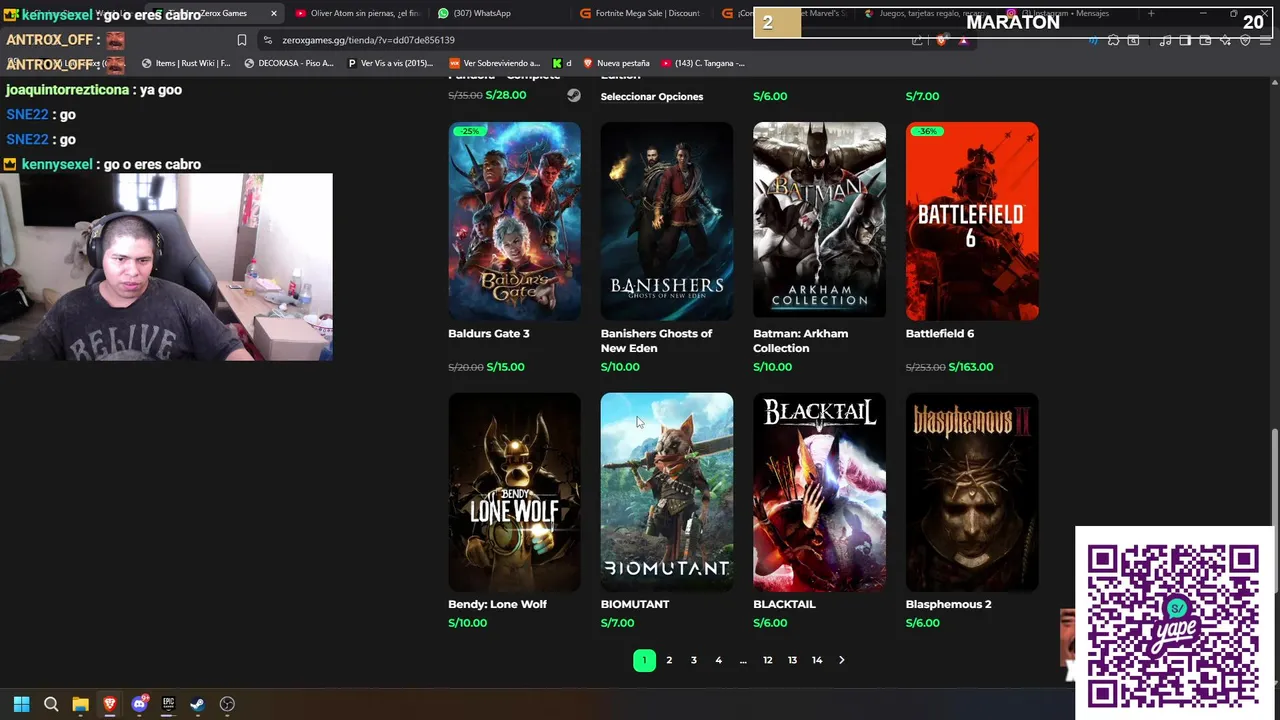
Task: Open Epic Games Launcher taskbar icon
Action: point(169,704)
